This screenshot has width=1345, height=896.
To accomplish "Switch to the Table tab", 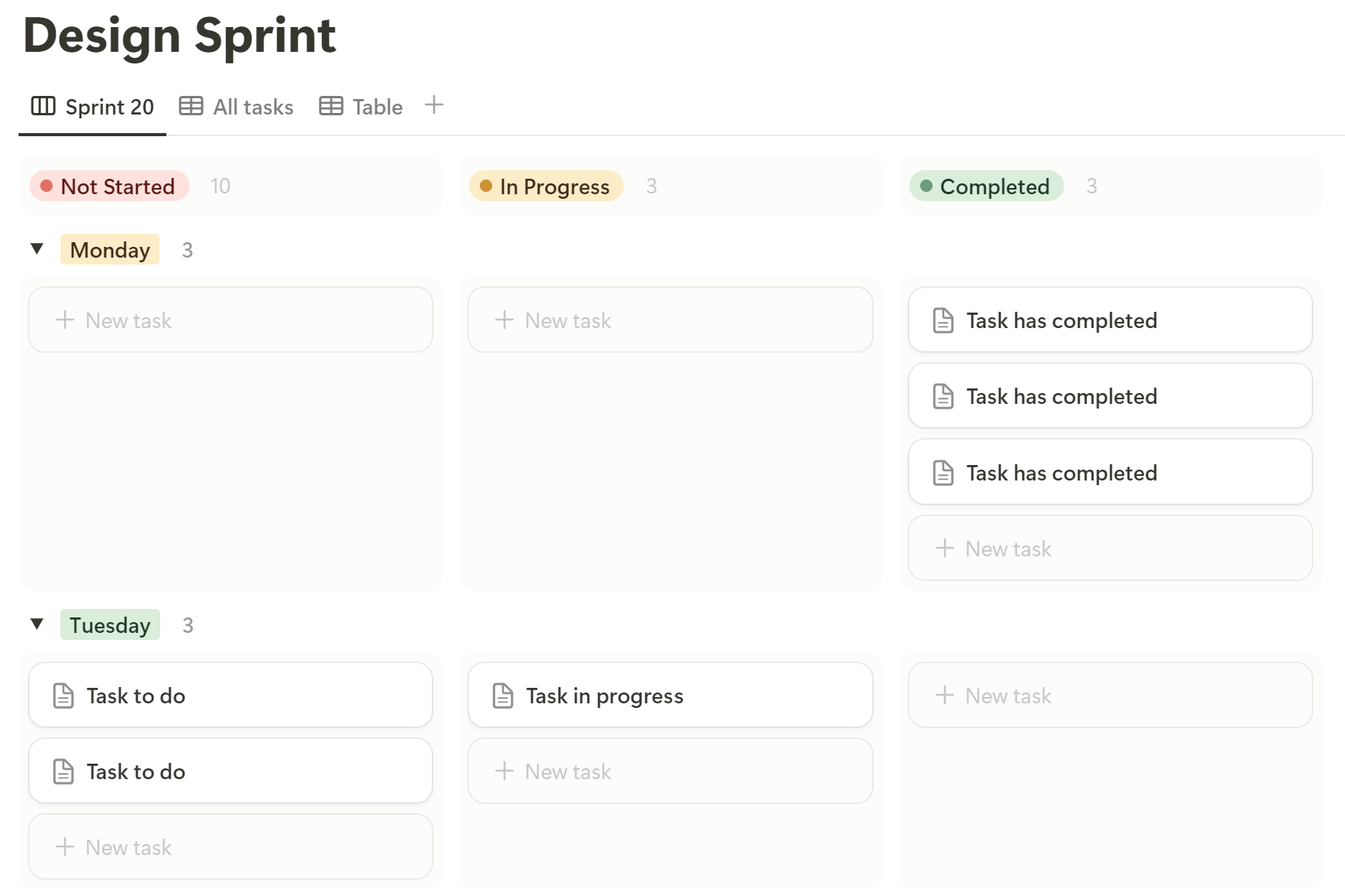I will click(361, 107).
